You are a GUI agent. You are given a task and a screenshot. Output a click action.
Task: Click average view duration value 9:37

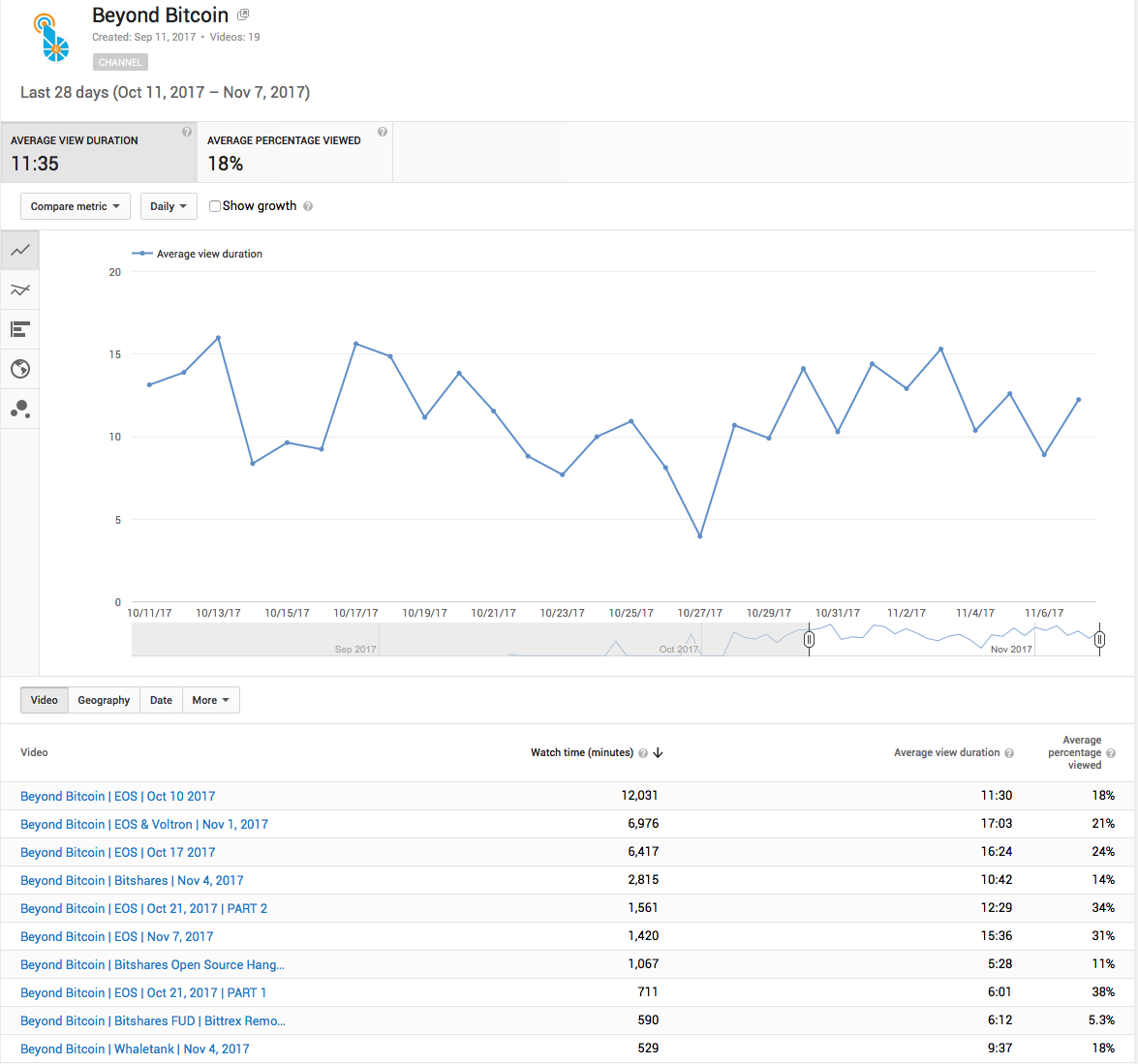1000,1049
